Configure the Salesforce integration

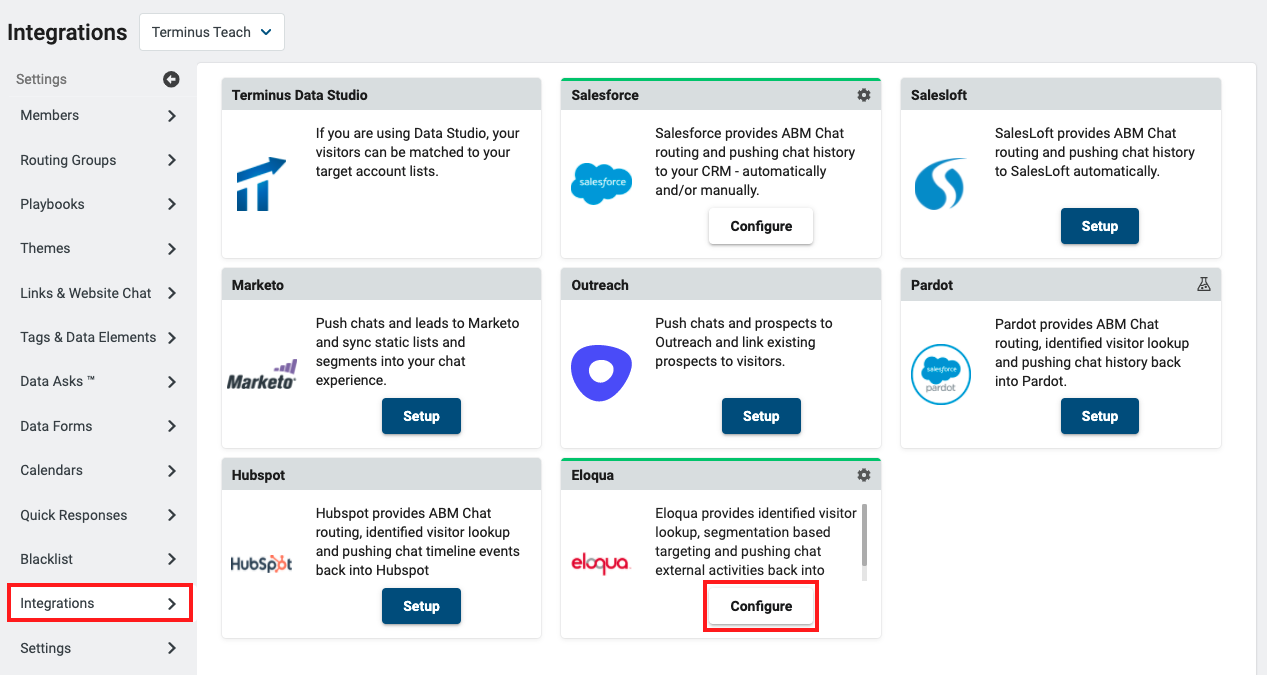[x=761, y=226]
